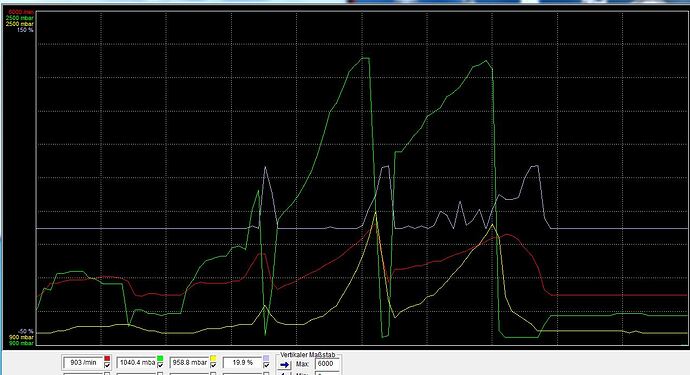
Task: Click the green channel color swatch
Action: coord(160,358)
